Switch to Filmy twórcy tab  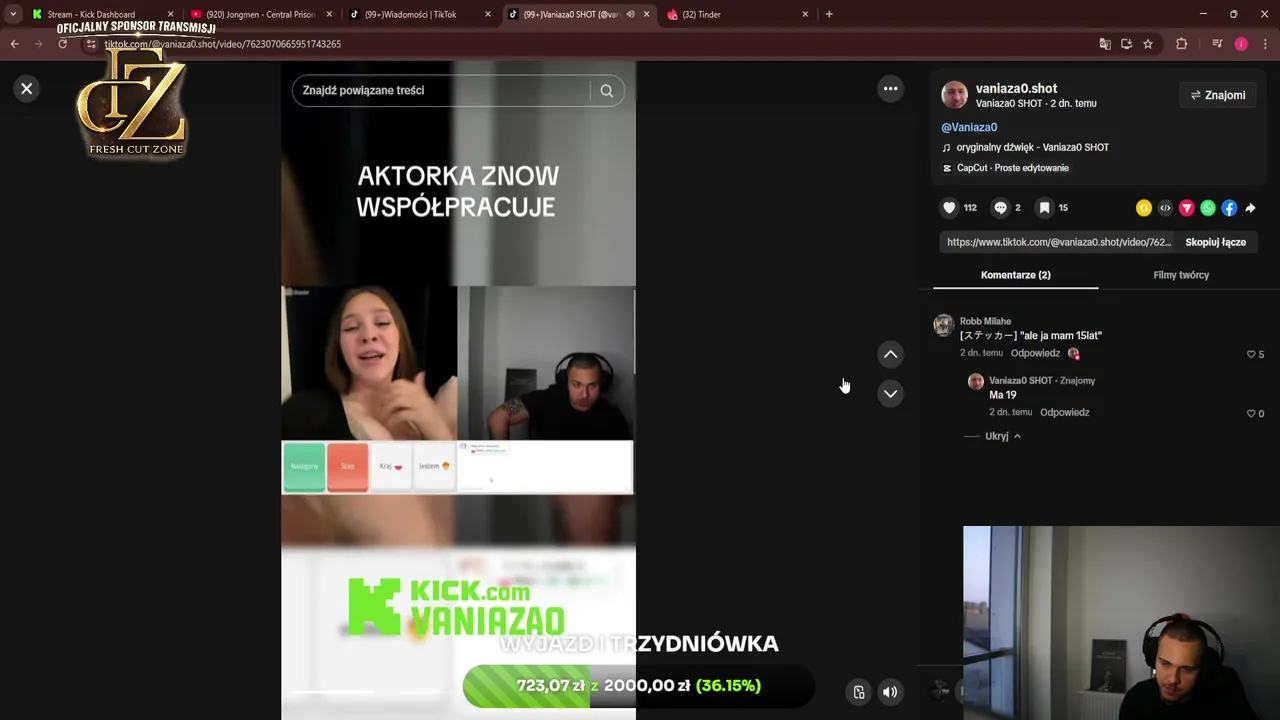pyautogui.click(x=1181, y=275)
